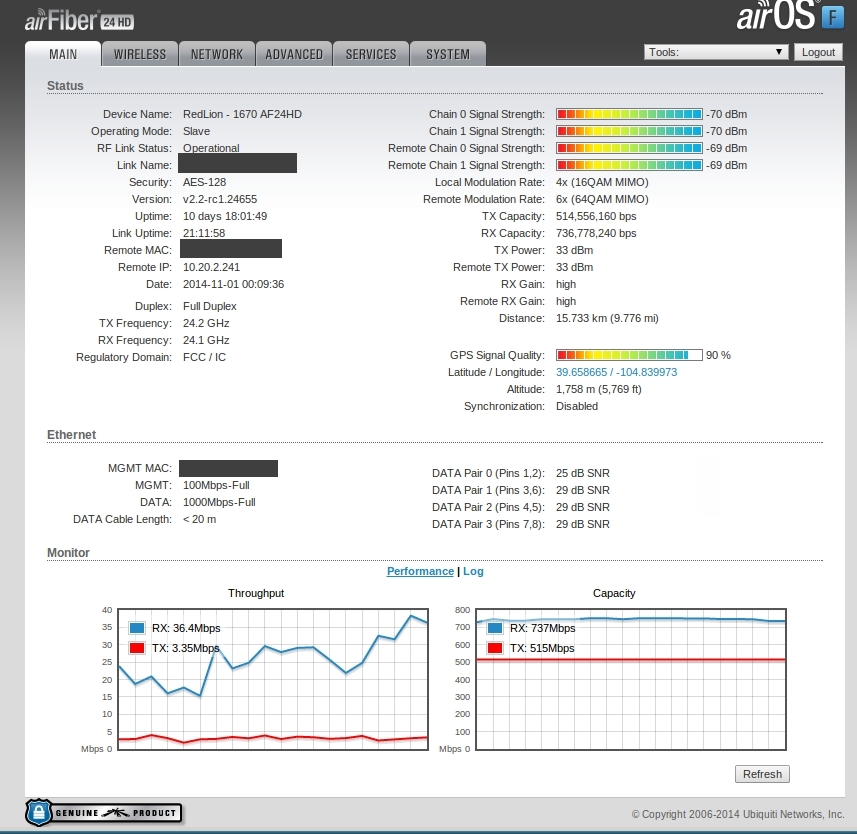The height and width of the screenshot is (834, 857).
Task: Open the System tab
Action: click(x=447, y=54)
